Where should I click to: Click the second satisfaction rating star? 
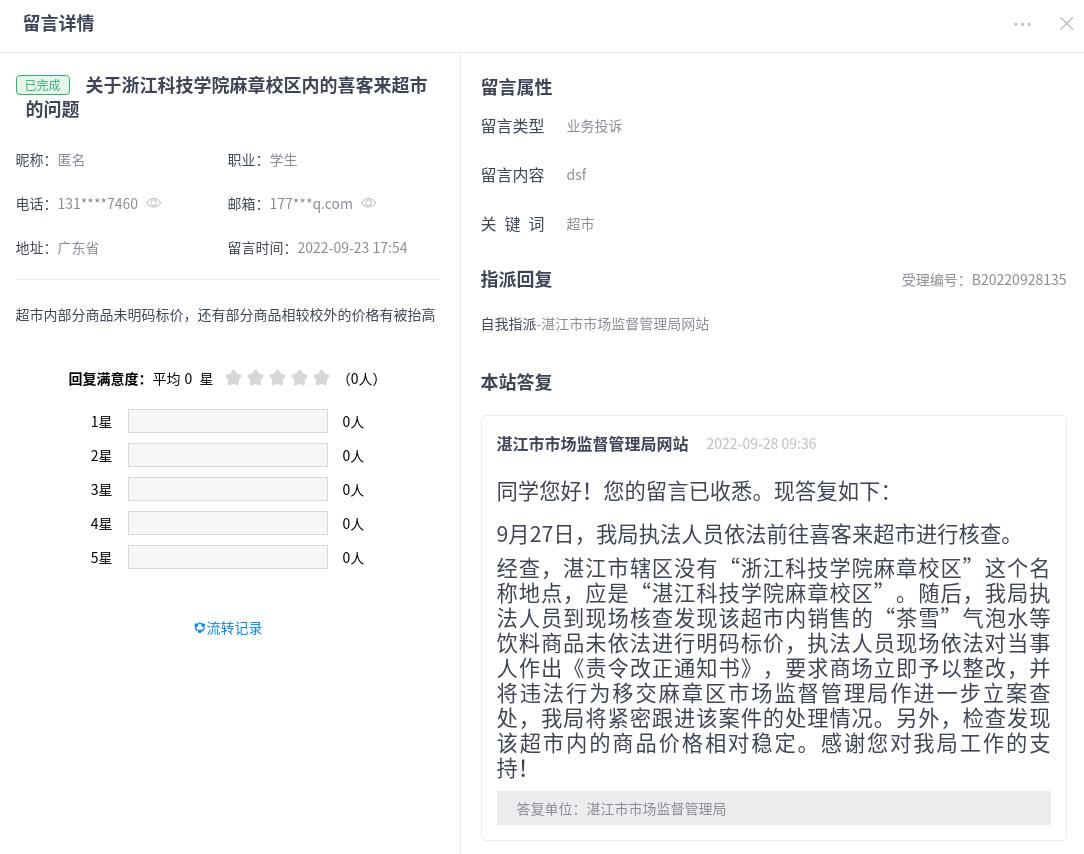pos(256,378)
